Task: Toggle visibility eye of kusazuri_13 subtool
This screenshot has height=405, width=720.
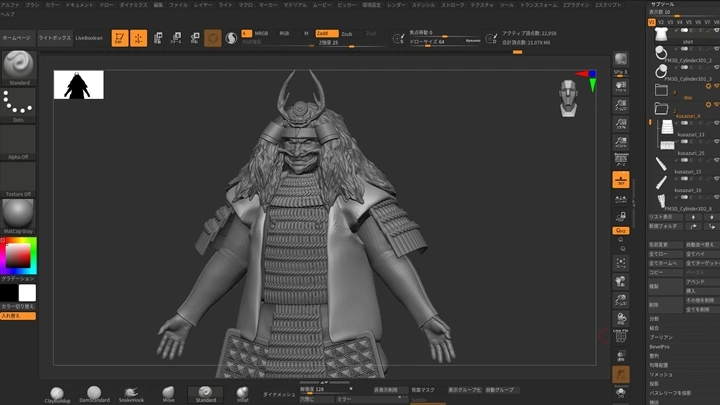Action: tap(717, 123)
